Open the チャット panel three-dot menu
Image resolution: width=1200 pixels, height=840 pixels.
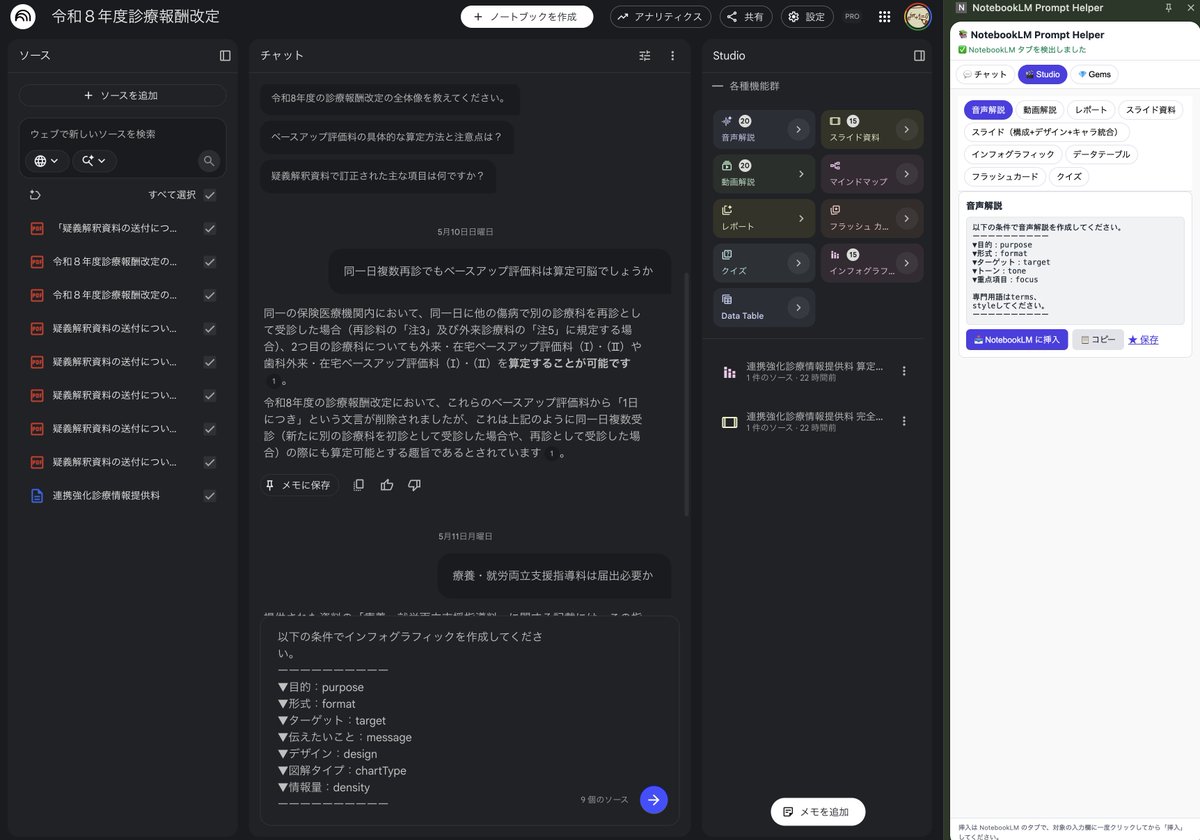pos(672,56)
